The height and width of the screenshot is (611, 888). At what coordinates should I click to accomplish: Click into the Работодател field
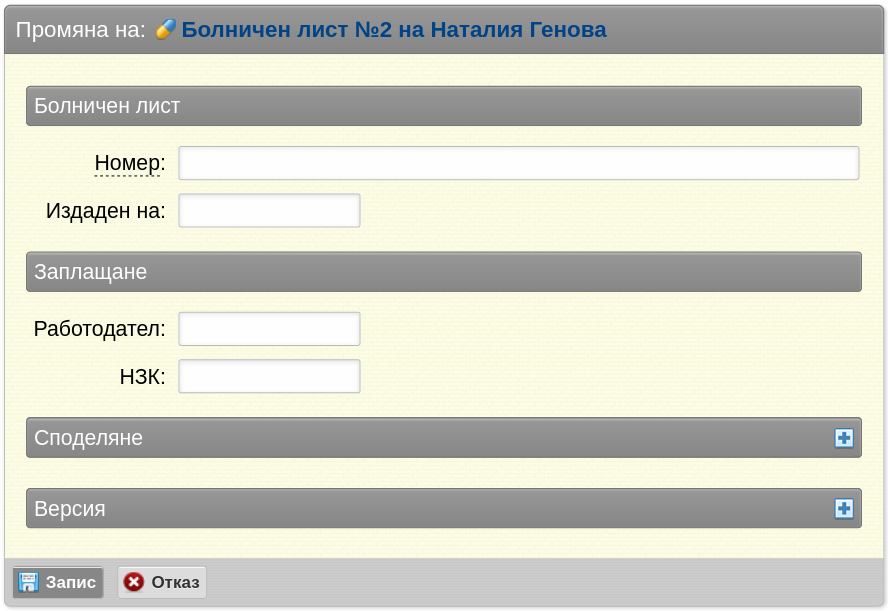pyautogui.click(x=270, y=329)
